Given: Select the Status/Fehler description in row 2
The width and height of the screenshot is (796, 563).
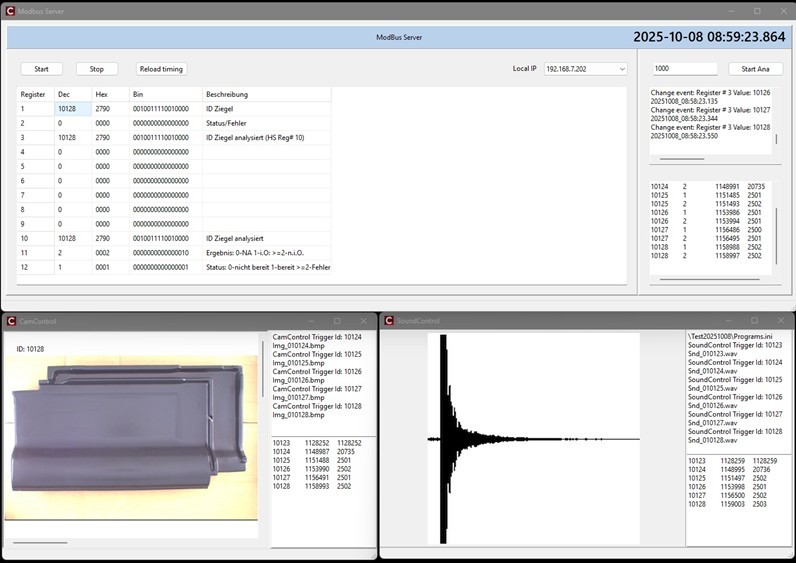Looking at the screenshot, I should tap(267, 123).
